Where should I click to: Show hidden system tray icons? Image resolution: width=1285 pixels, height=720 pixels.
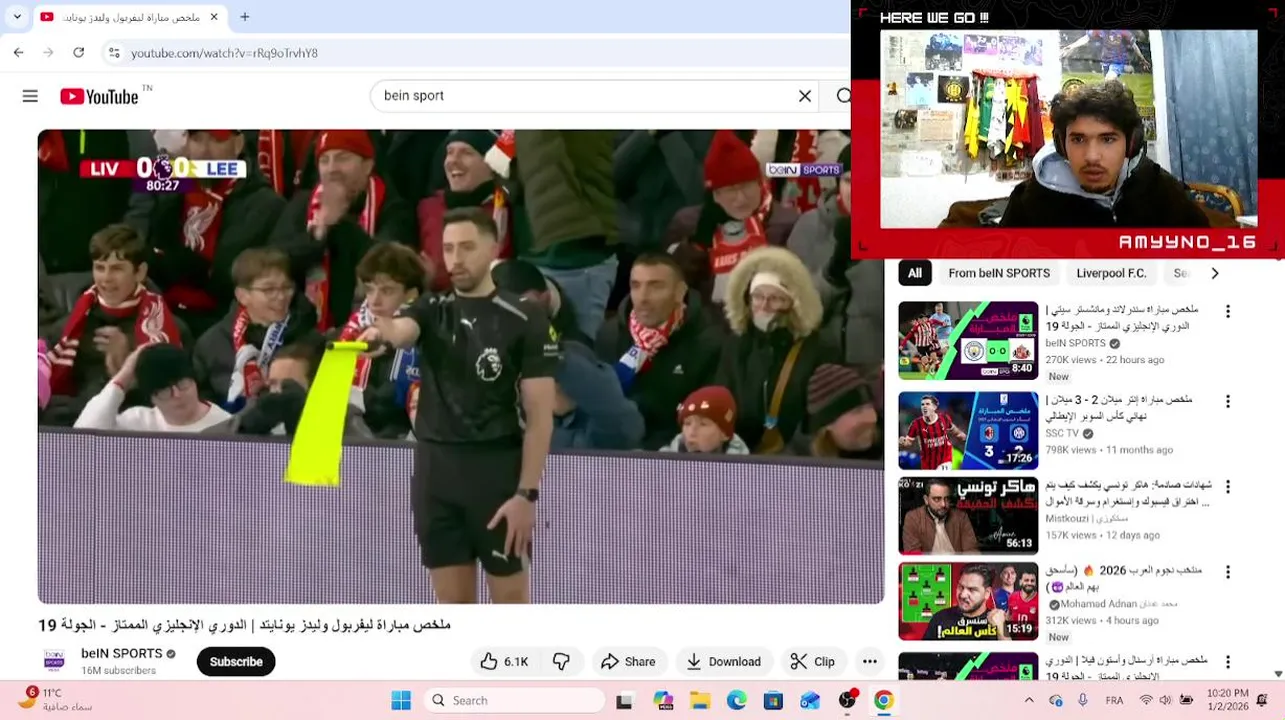[x=1029, y=700]
